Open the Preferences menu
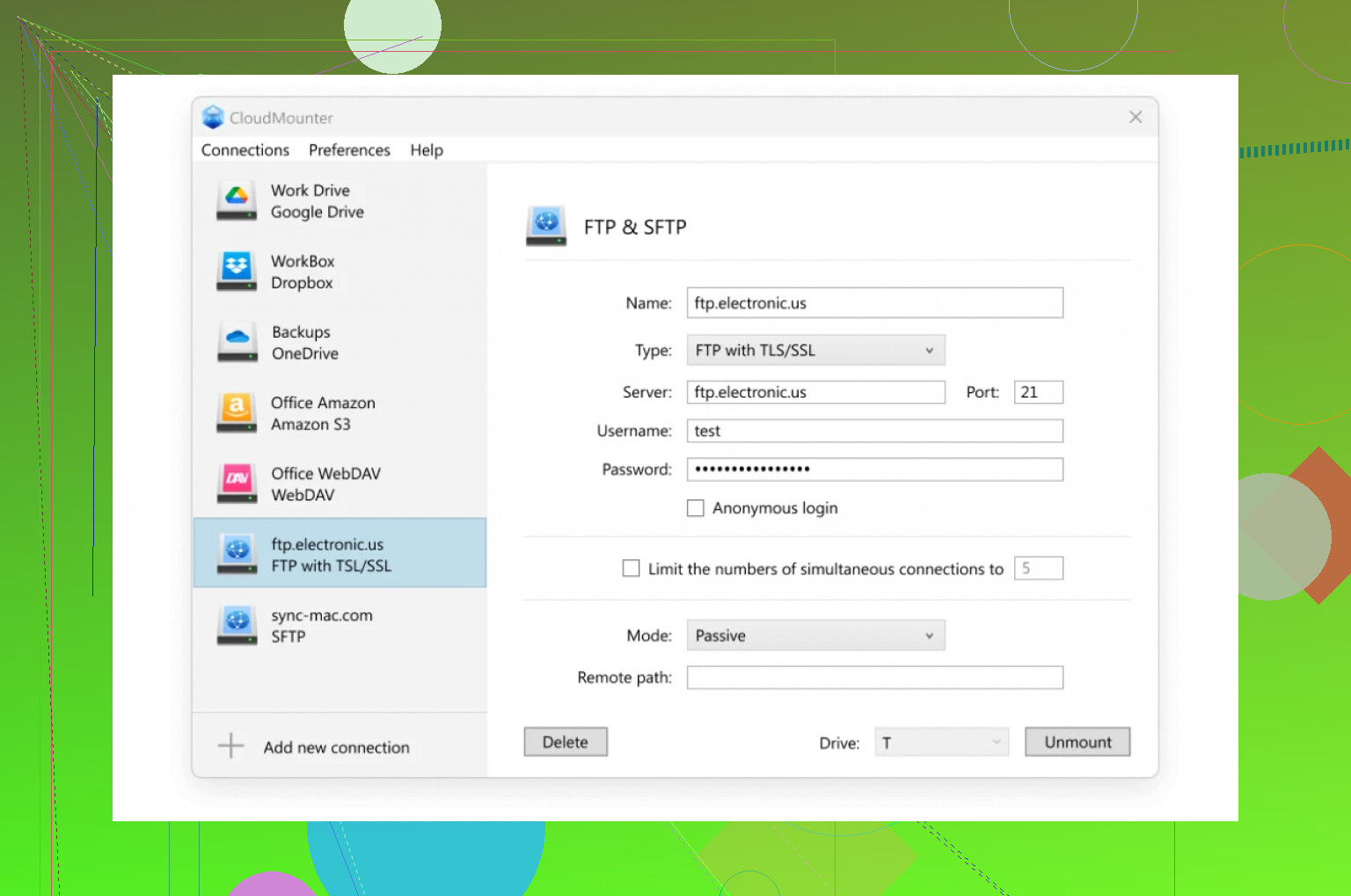This screenshot has width=1351, height=896. pyautogui.click(x=349, y=150)
